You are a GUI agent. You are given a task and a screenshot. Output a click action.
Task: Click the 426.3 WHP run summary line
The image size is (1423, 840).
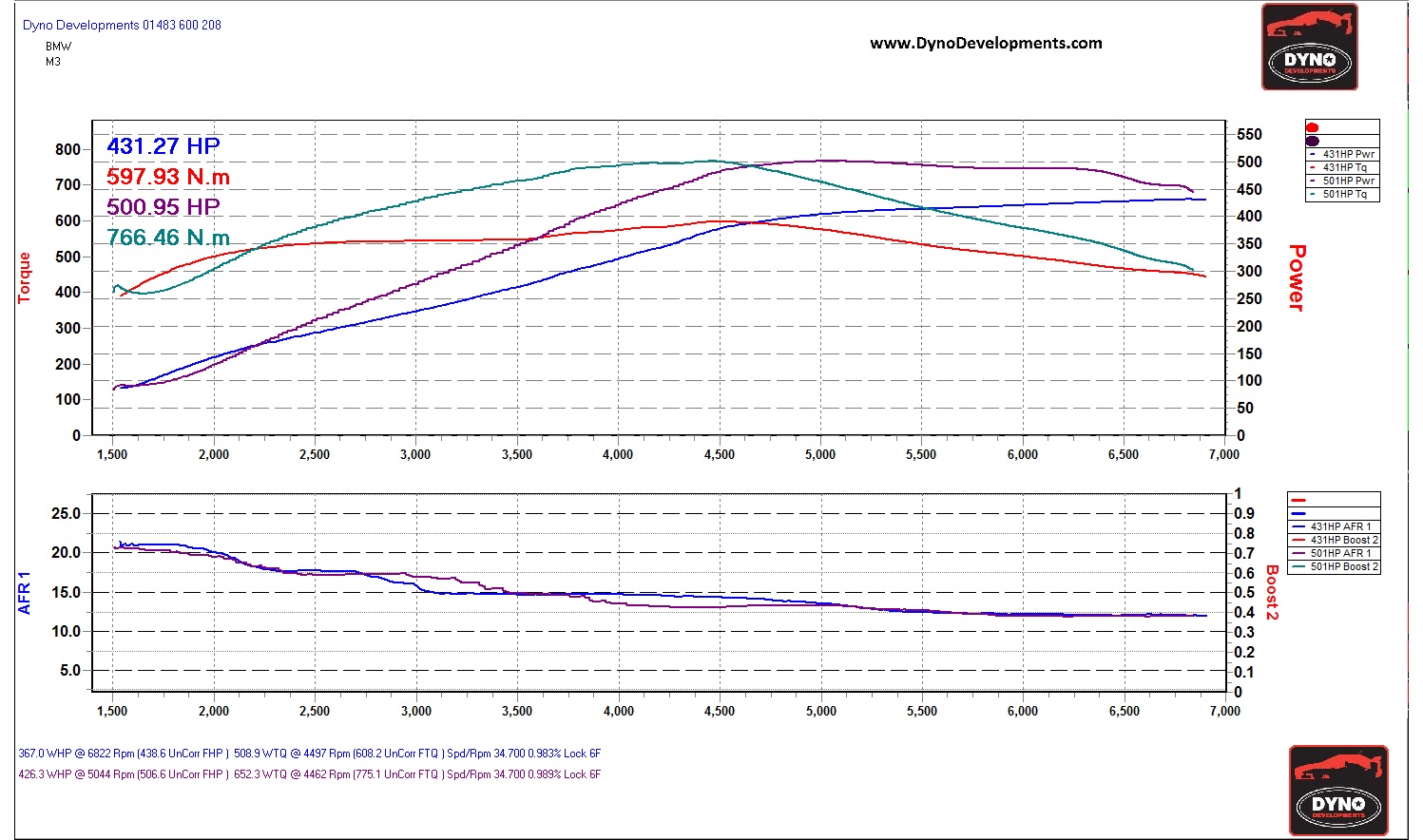pos(309,774)
